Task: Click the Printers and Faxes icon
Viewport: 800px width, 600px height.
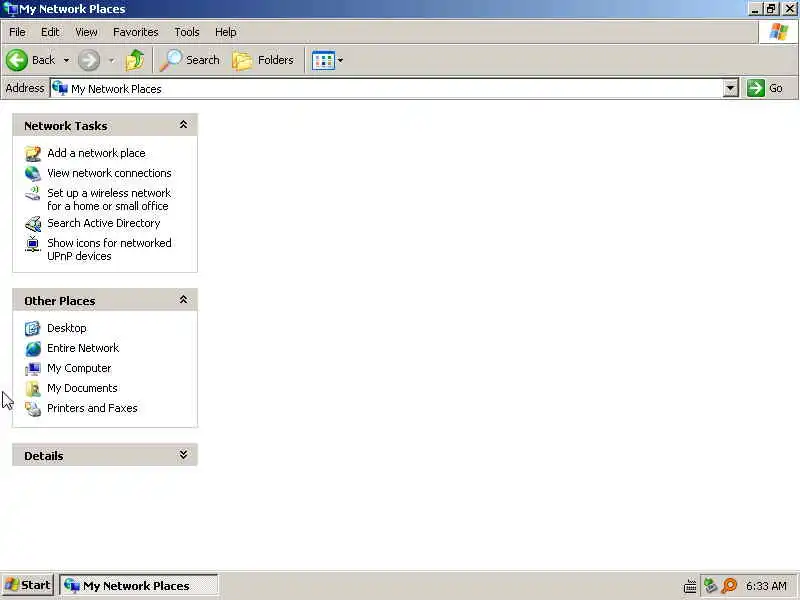Action: point(33,409)
